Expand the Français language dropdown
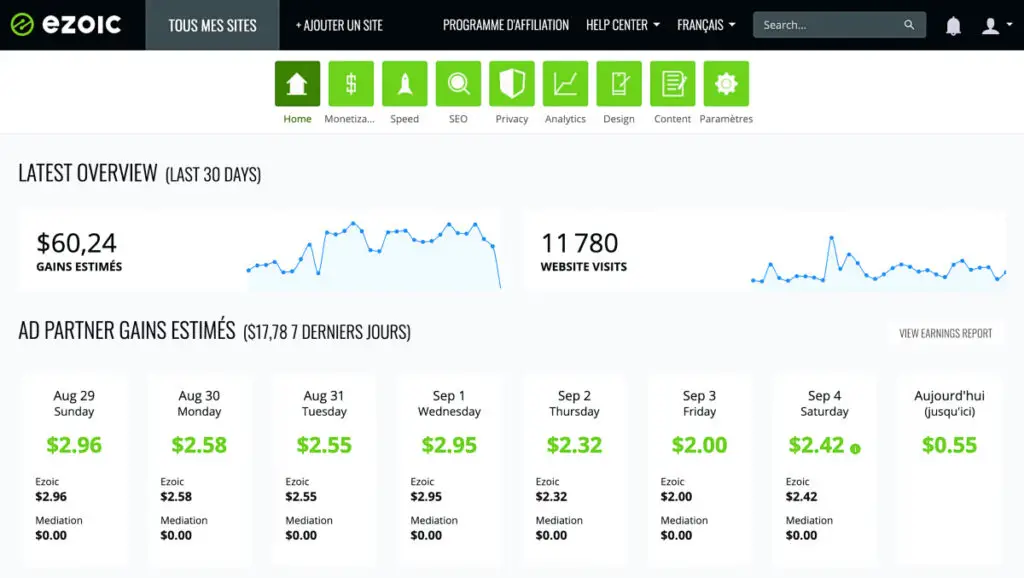 coord(706,25)
